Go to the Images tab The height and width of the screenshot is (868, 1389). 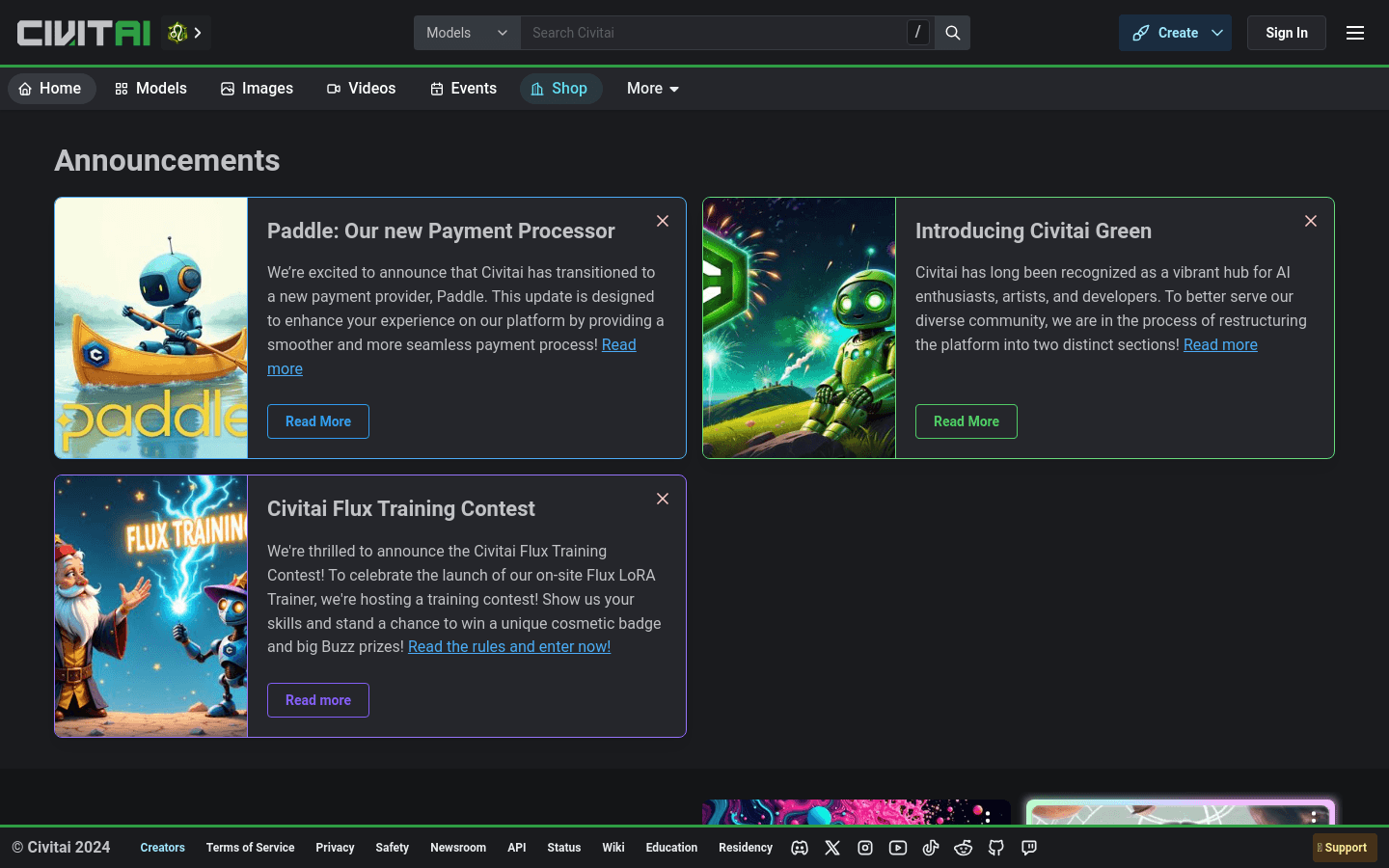257,89
